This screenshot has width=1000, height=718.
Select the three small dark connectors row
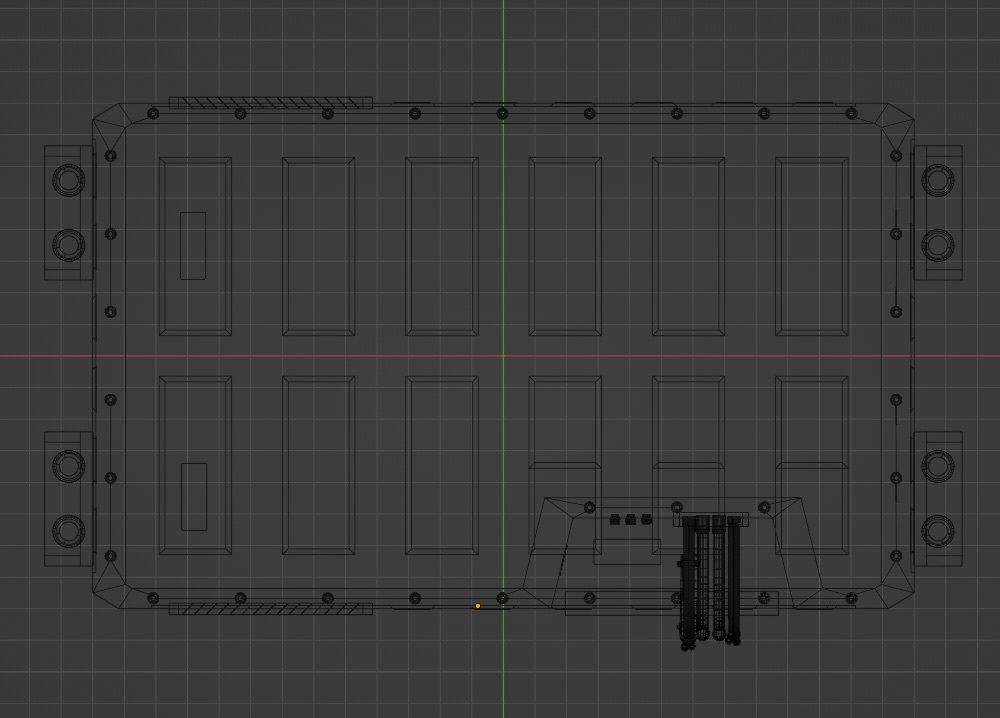pos(630,520)
